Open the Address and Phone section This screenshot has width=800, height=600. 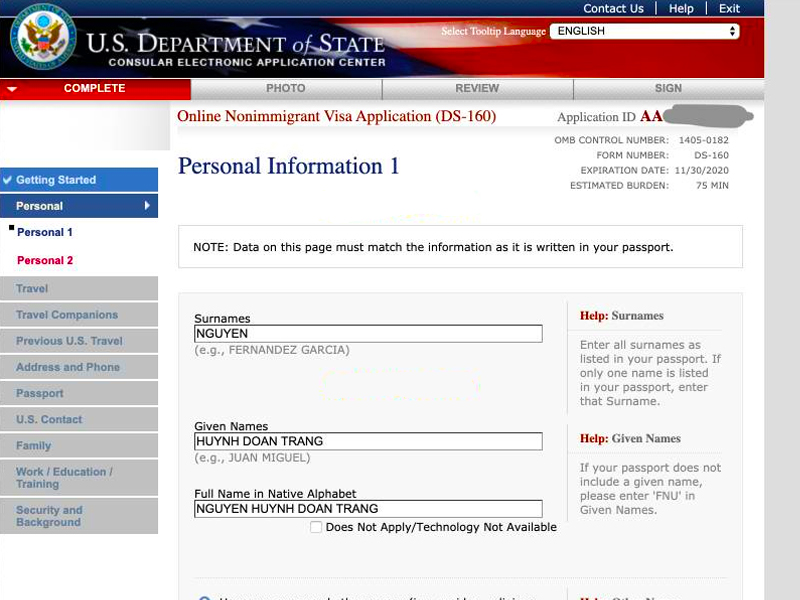coord(79,367)
